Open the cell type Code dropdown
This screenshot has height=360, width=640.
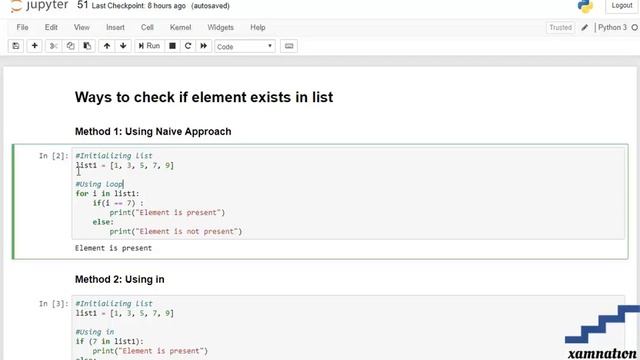pos(245,47)
